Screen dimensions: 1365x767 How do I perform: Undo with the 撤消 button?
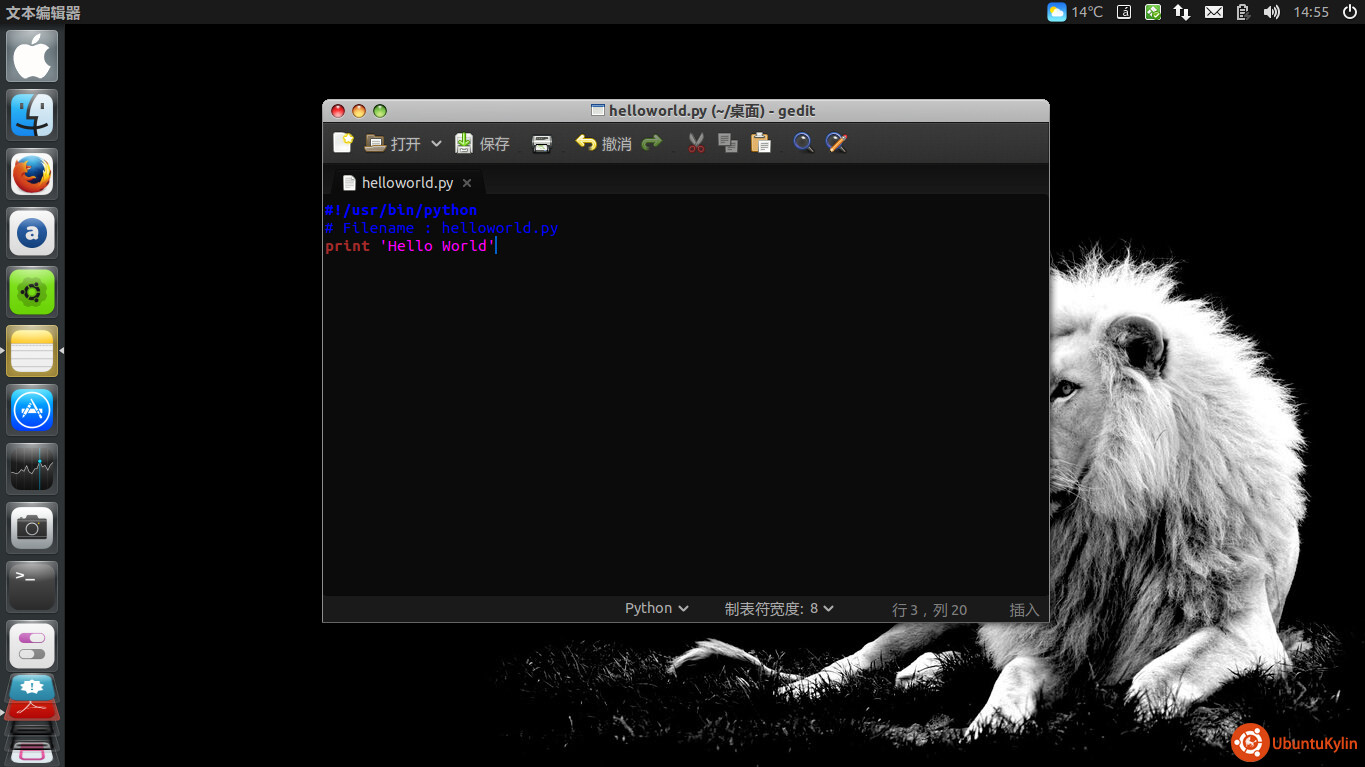(604, 143)
